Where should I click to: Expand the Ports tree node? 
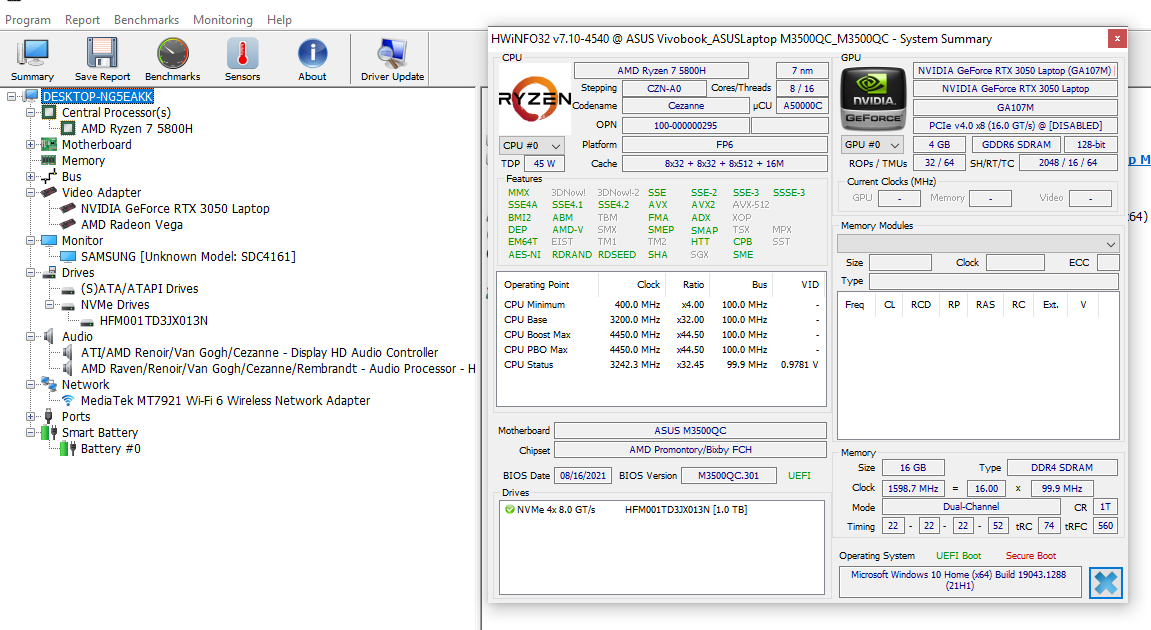[x=31, y=417]
